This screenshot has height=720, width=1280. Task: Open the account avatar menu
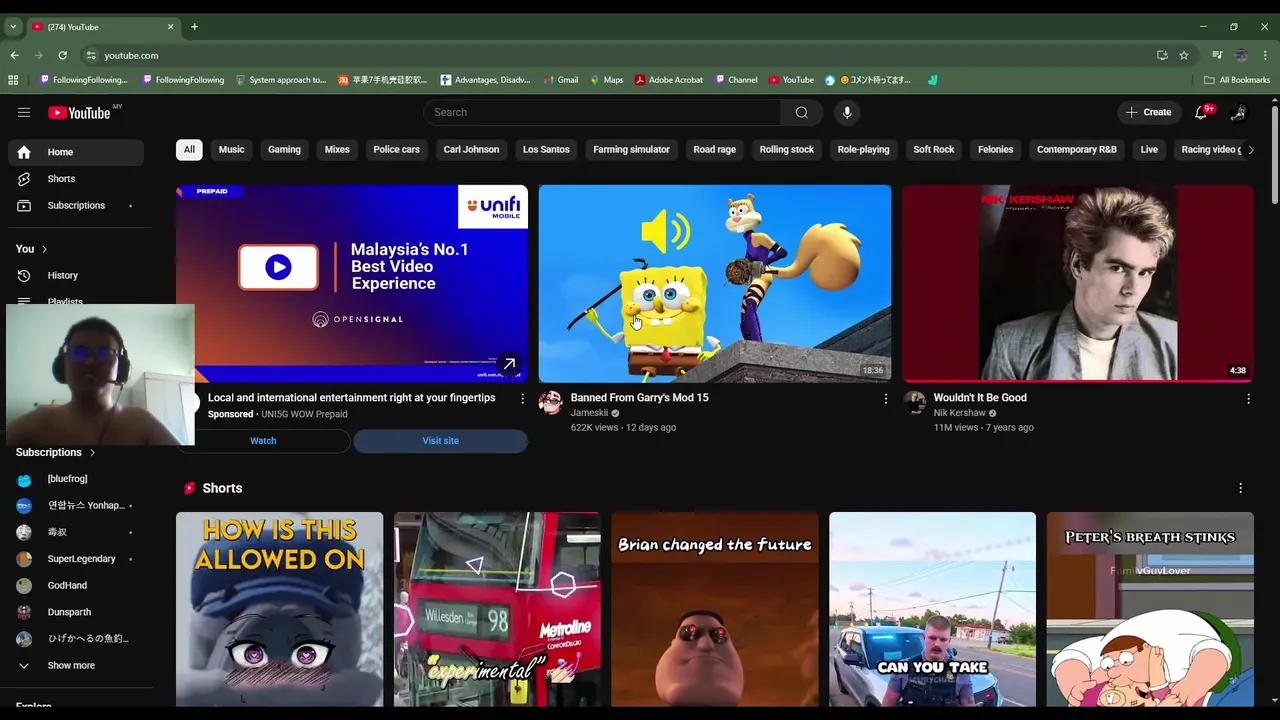click(x=1238, y=113)
